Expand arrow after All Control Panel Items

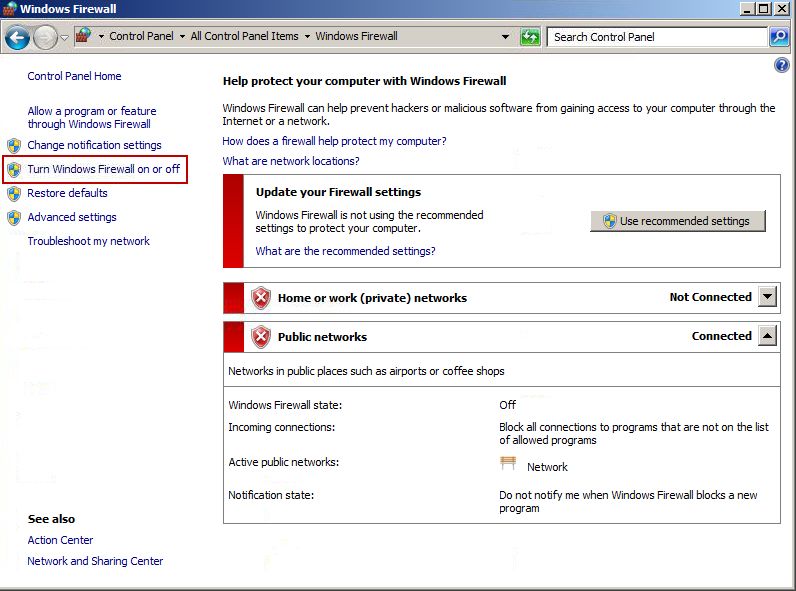click(307, 37)
